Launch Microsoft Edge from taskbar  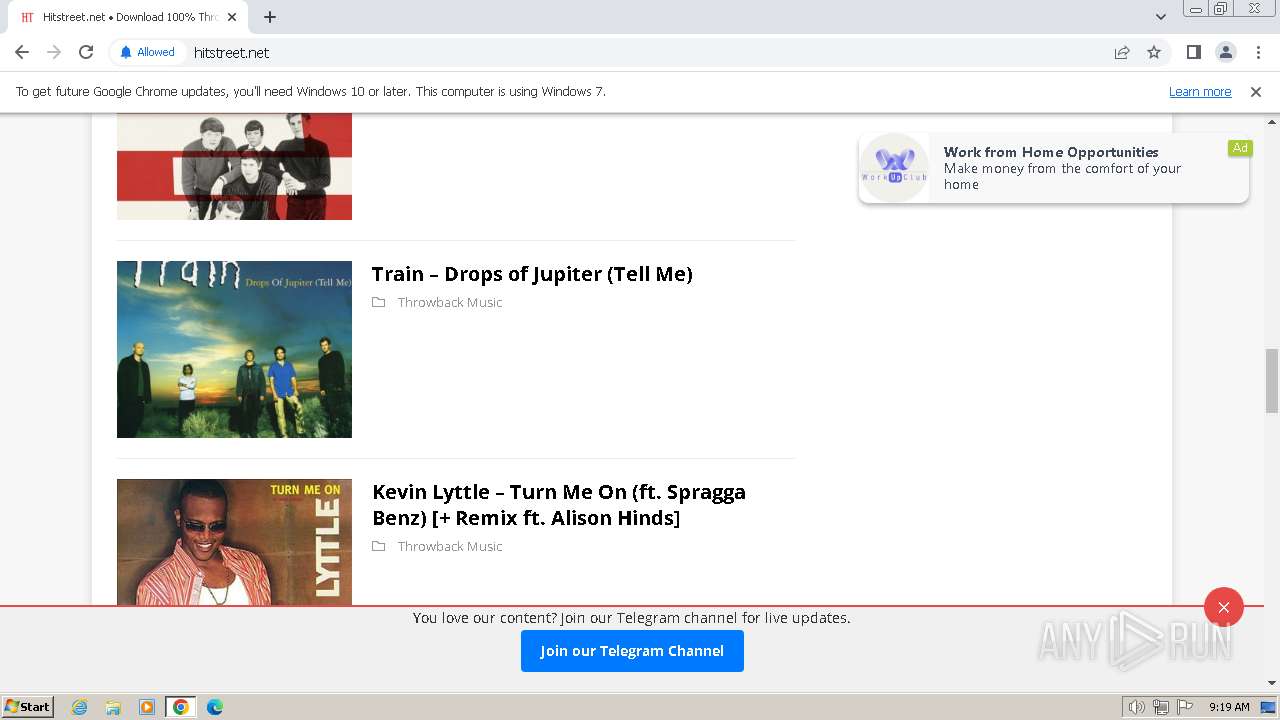pyautogui.click(x=215, y=707)
